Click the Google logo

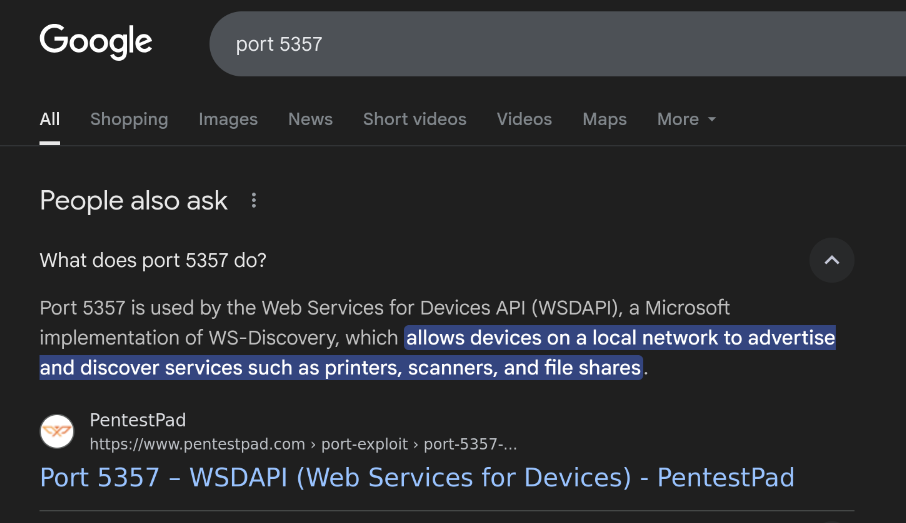(x=96, y=42)
